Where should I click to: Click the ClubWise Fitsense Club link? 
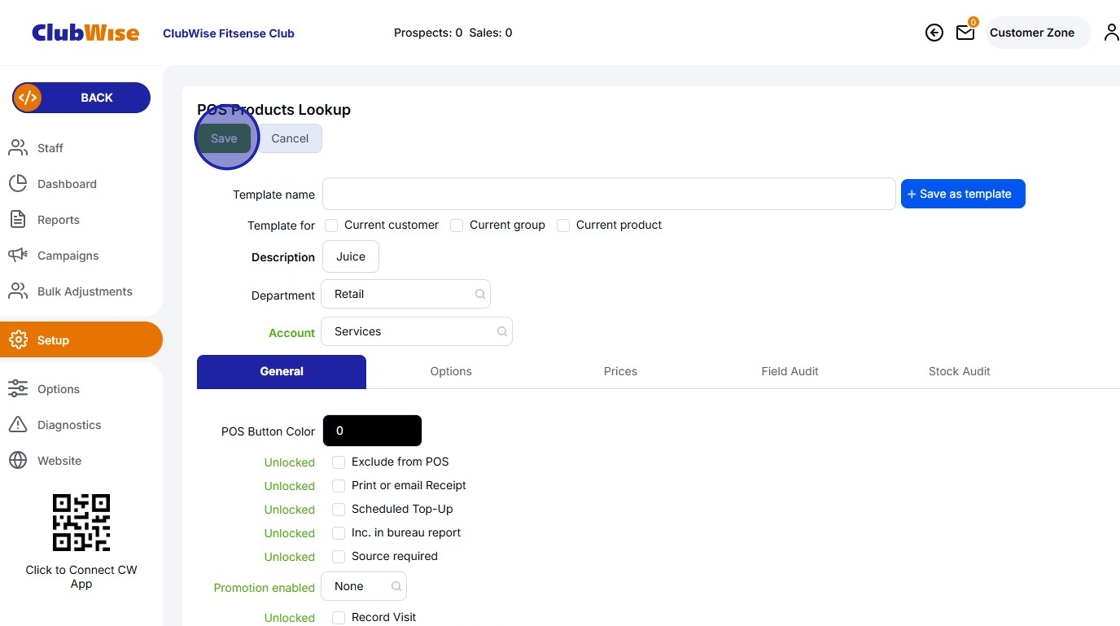[229, 33]
